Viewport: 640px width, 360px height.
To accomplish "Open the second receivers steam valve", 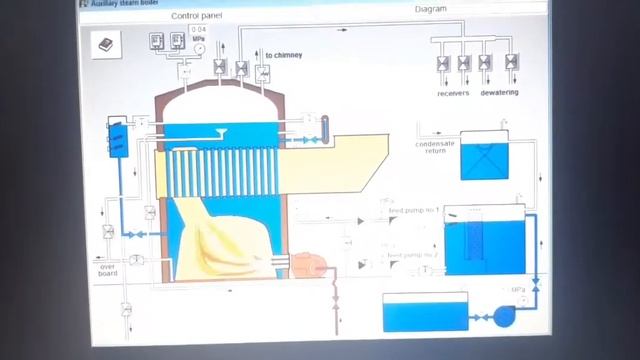I will (464, 63).
